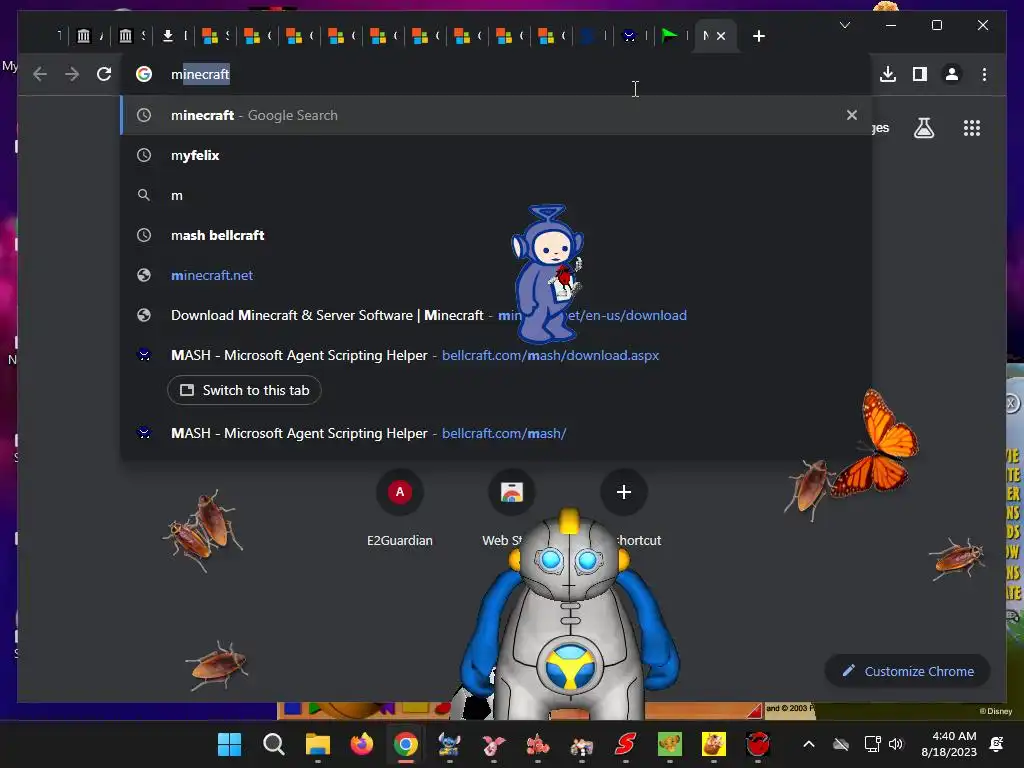Switch to the dark blue square tab
The image size is (1024, 768).
pos(588,36)
